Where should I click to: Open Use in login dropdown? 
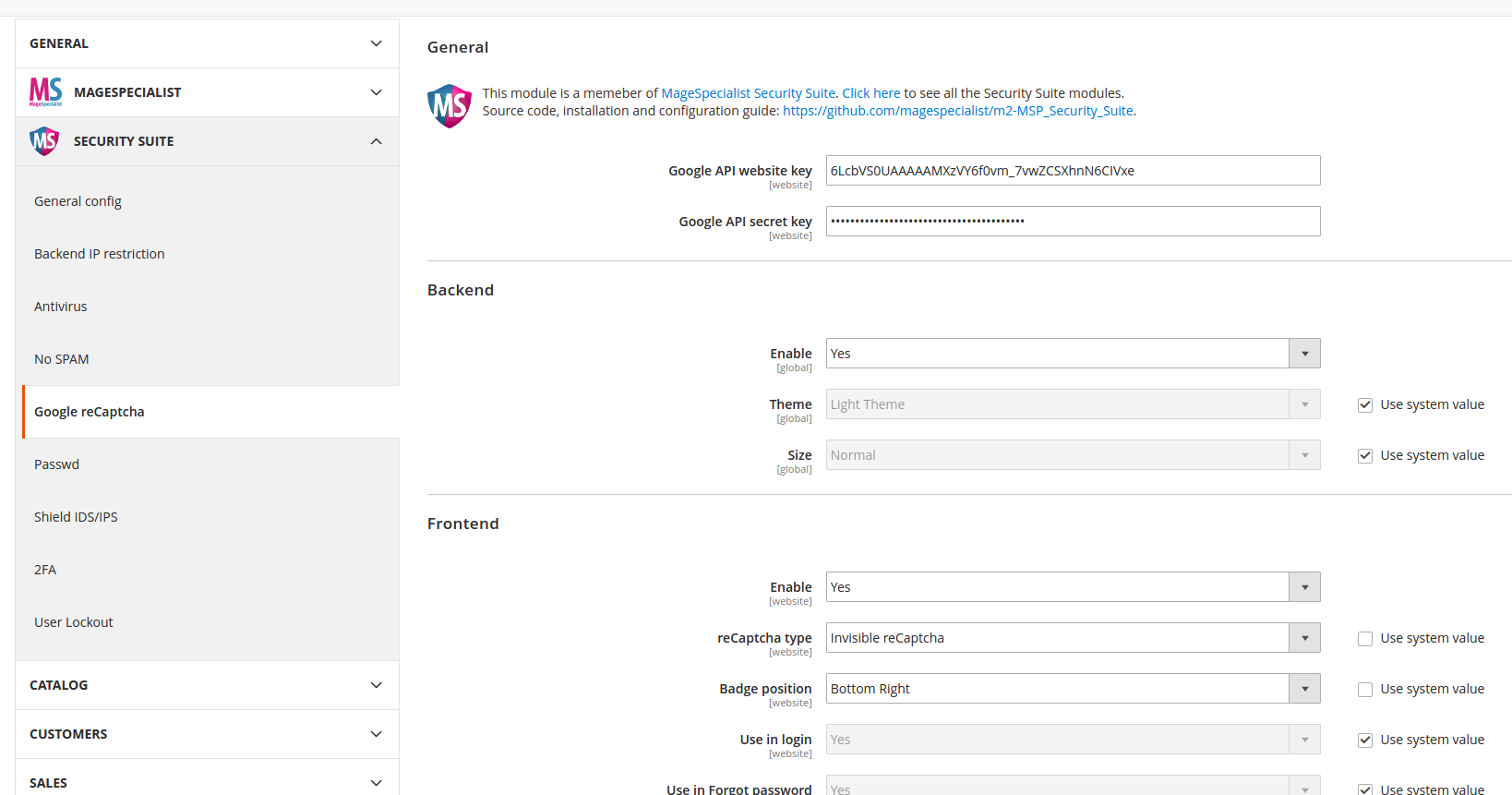[x=1073, y=740]
